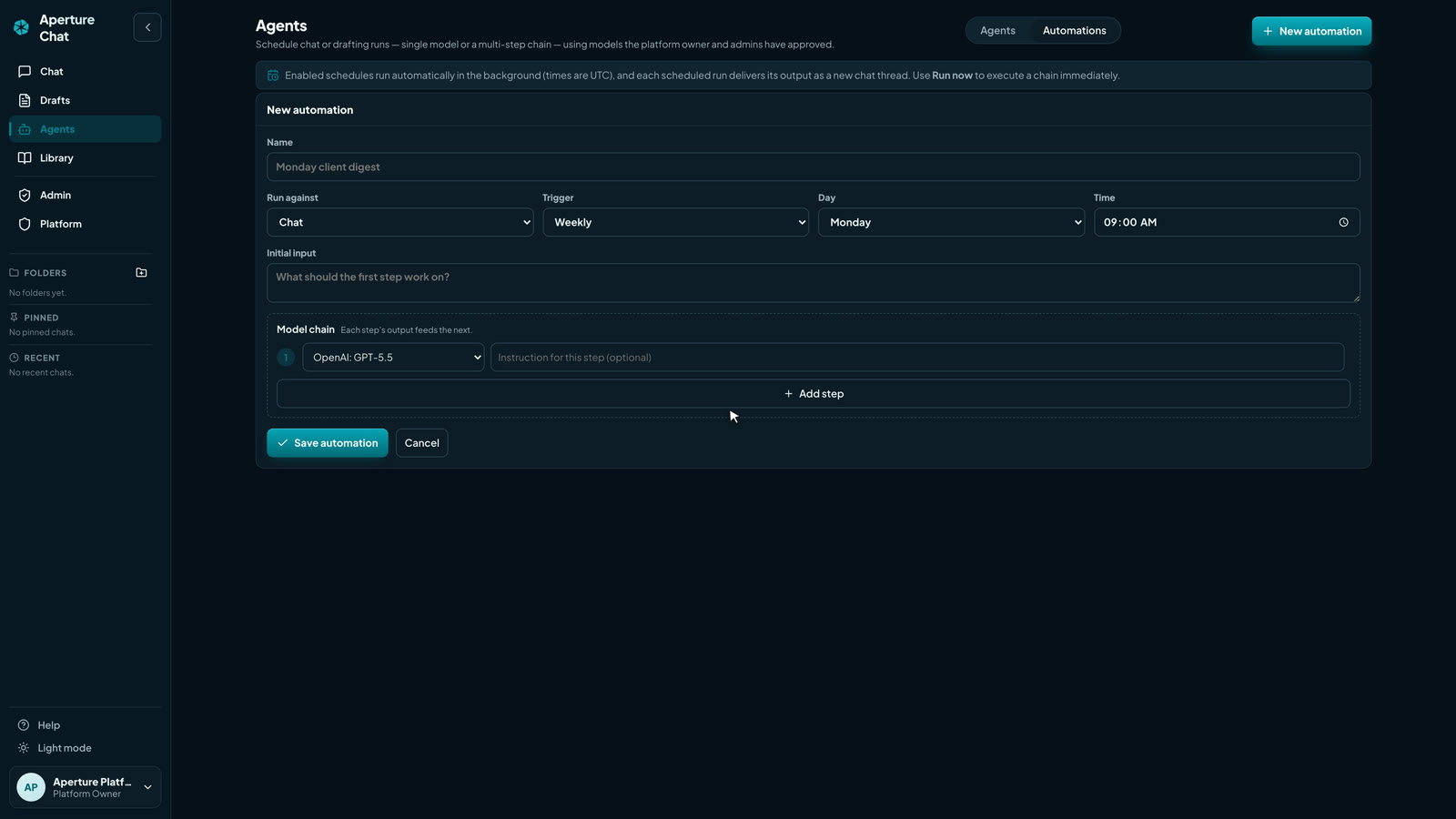
Task: Click the pin icon beside Pinned
Action: click(x=14, y=318)
